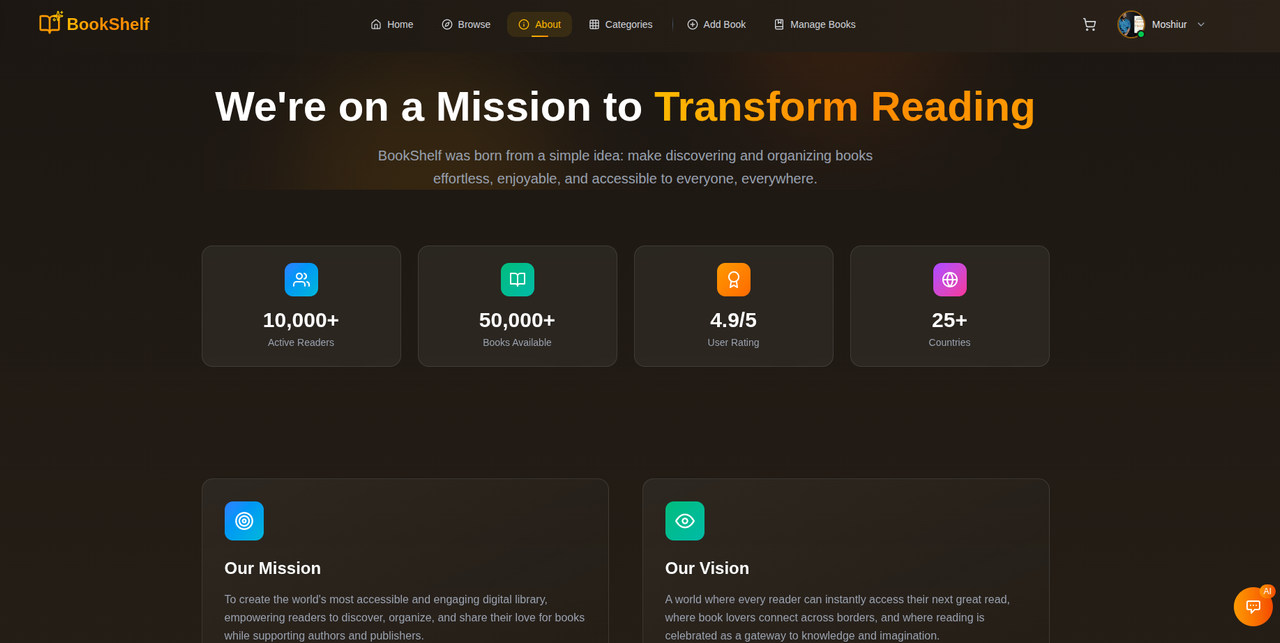This screenshot has height=643, width=1280.
Task: Click the Moshiur profile avatar
Action: click(1131, 24)
